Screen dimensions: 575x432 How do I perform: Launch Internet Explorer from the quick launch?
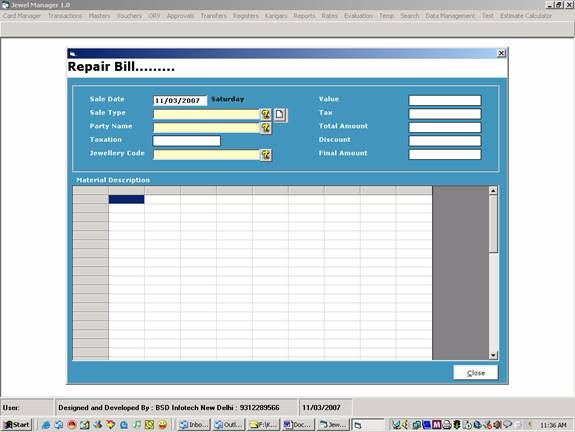coord(46,425)
